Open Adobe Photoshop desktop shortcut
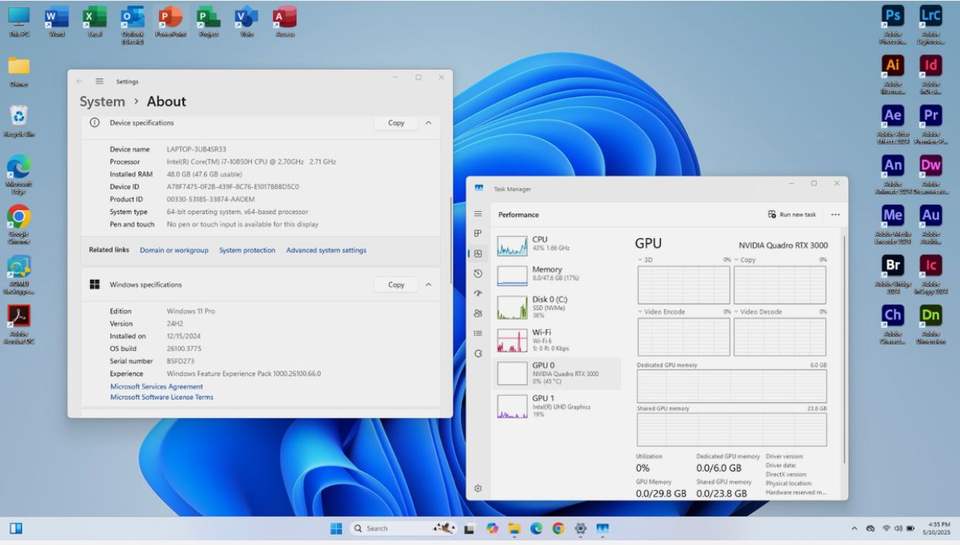This screenshot has width=960, height=545. tap(893, 17)
